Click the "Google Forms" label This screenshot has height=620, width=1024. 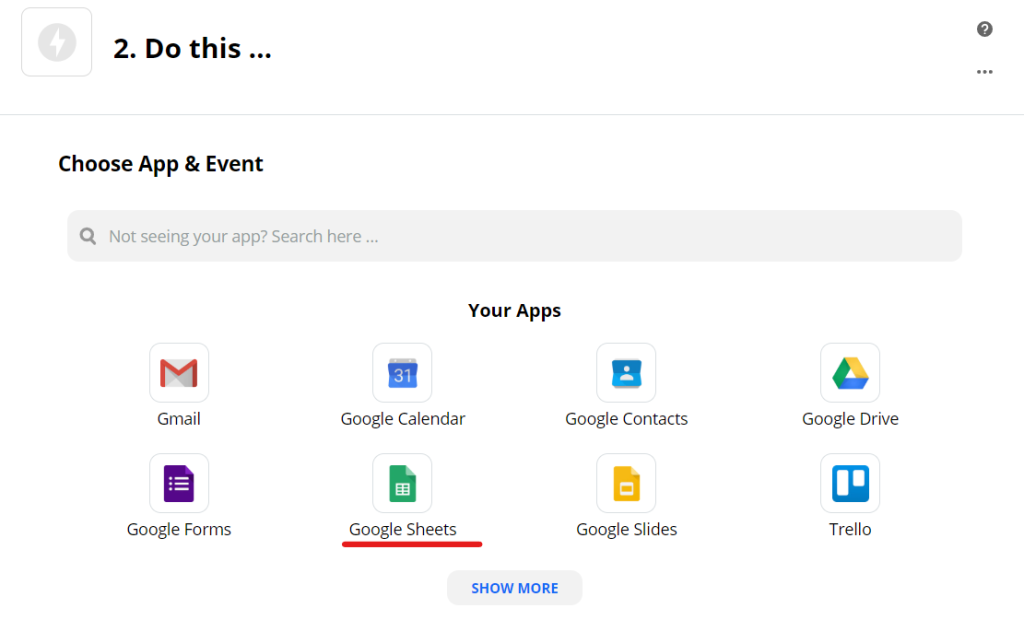179,529
